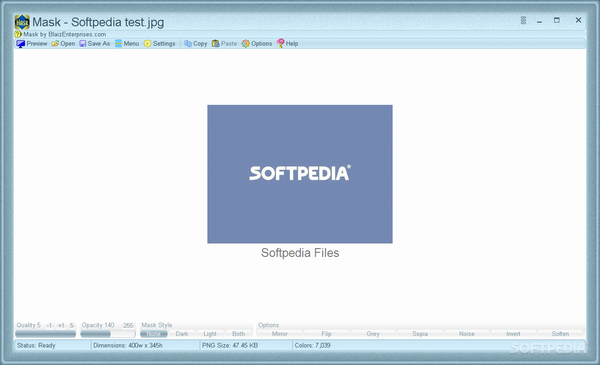Click the Preview monitor icon
The width and height of the screenshot is (600, 365).
(x=21, y=44)
